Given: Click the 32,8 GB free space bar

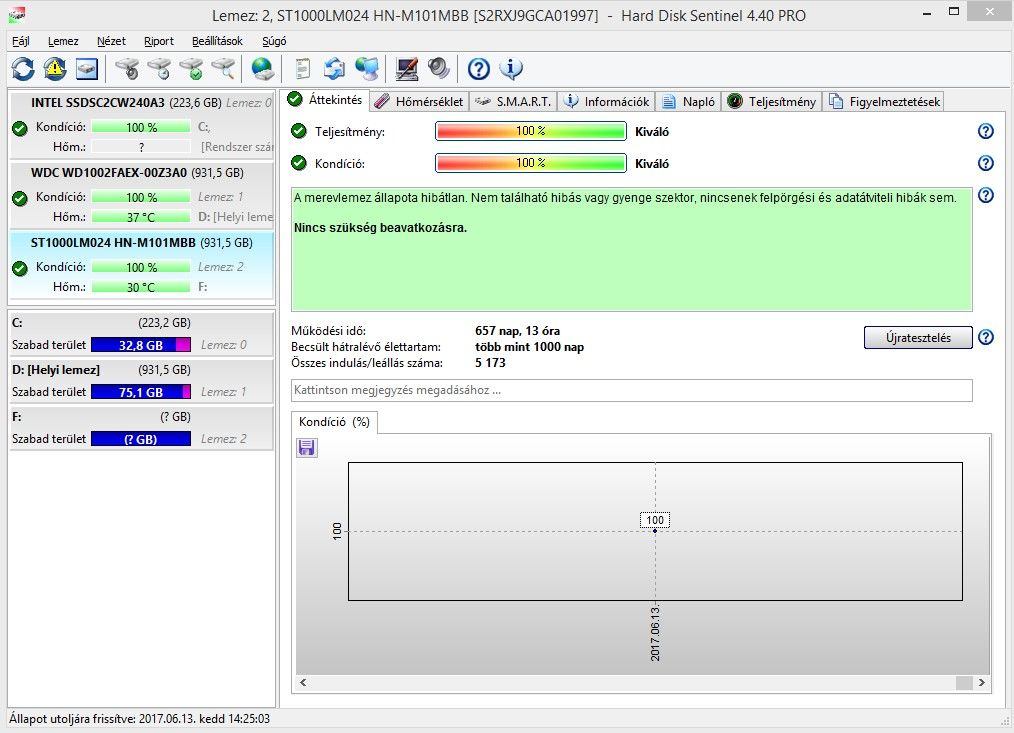Looking at the screenshot, I should click(x=141, y=345).
